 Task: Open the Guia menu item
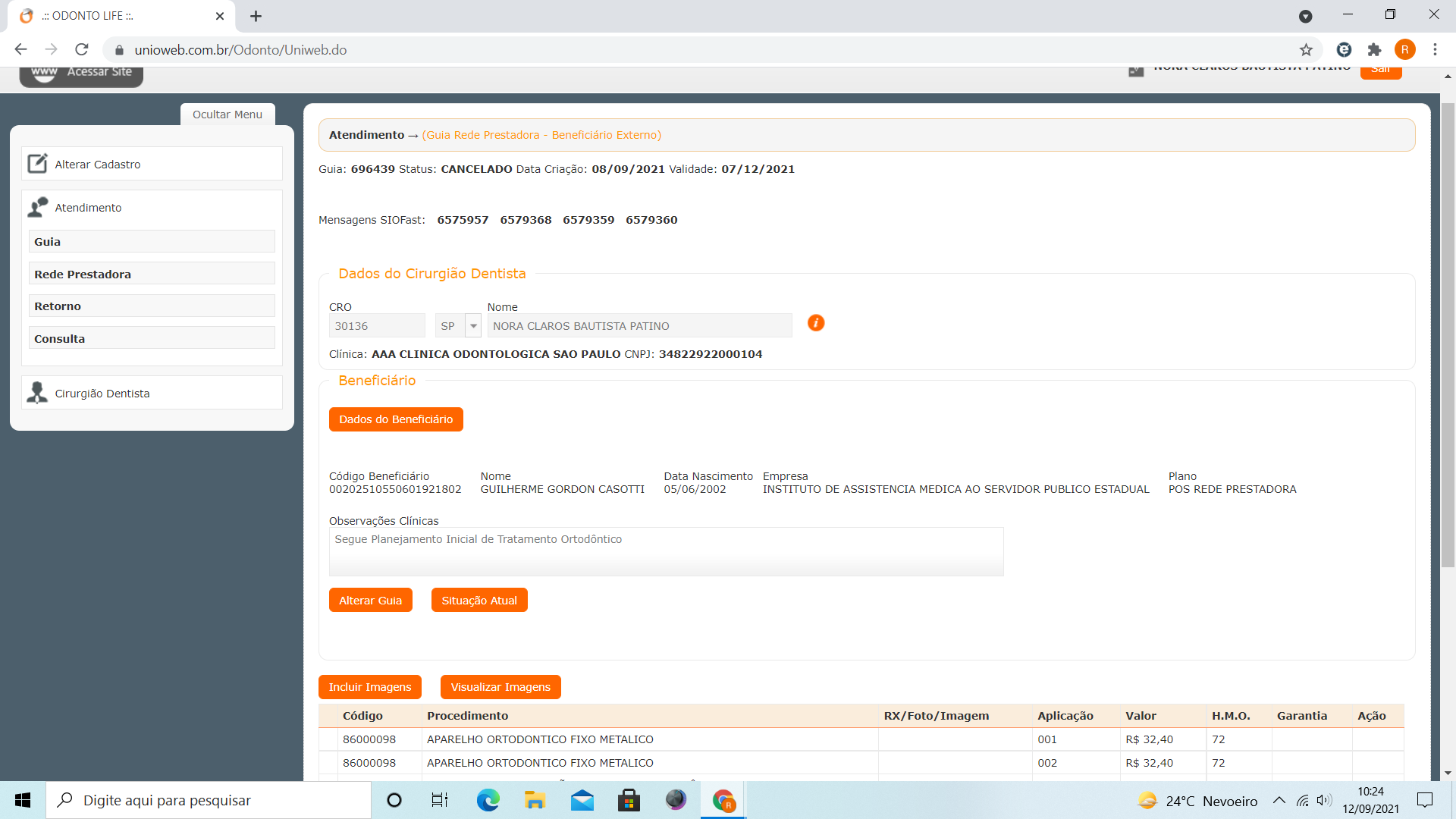(x=152, y=242)
